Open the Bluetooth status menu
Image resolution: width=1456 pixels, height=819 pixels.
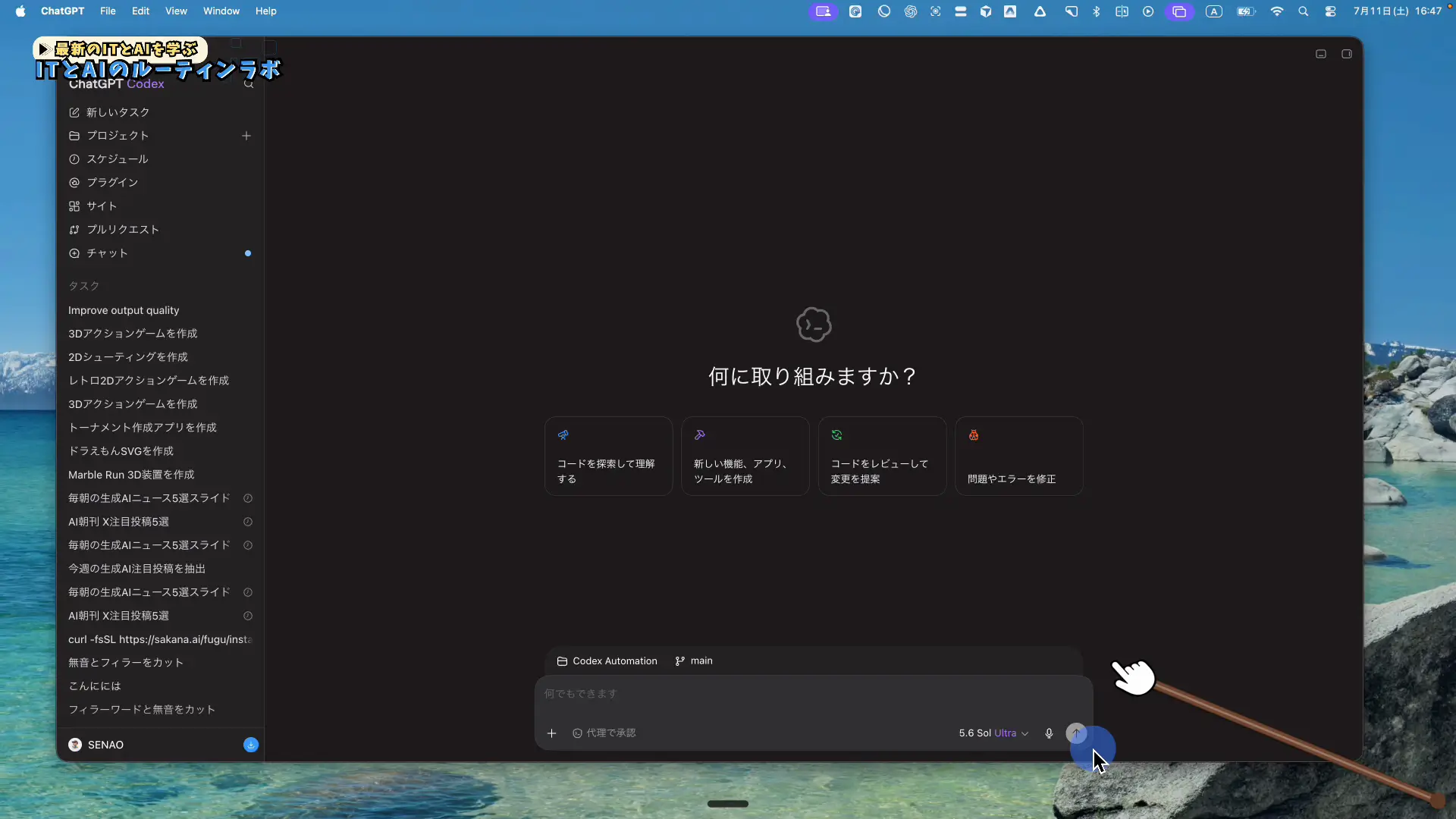click(x=1097, y=11)
